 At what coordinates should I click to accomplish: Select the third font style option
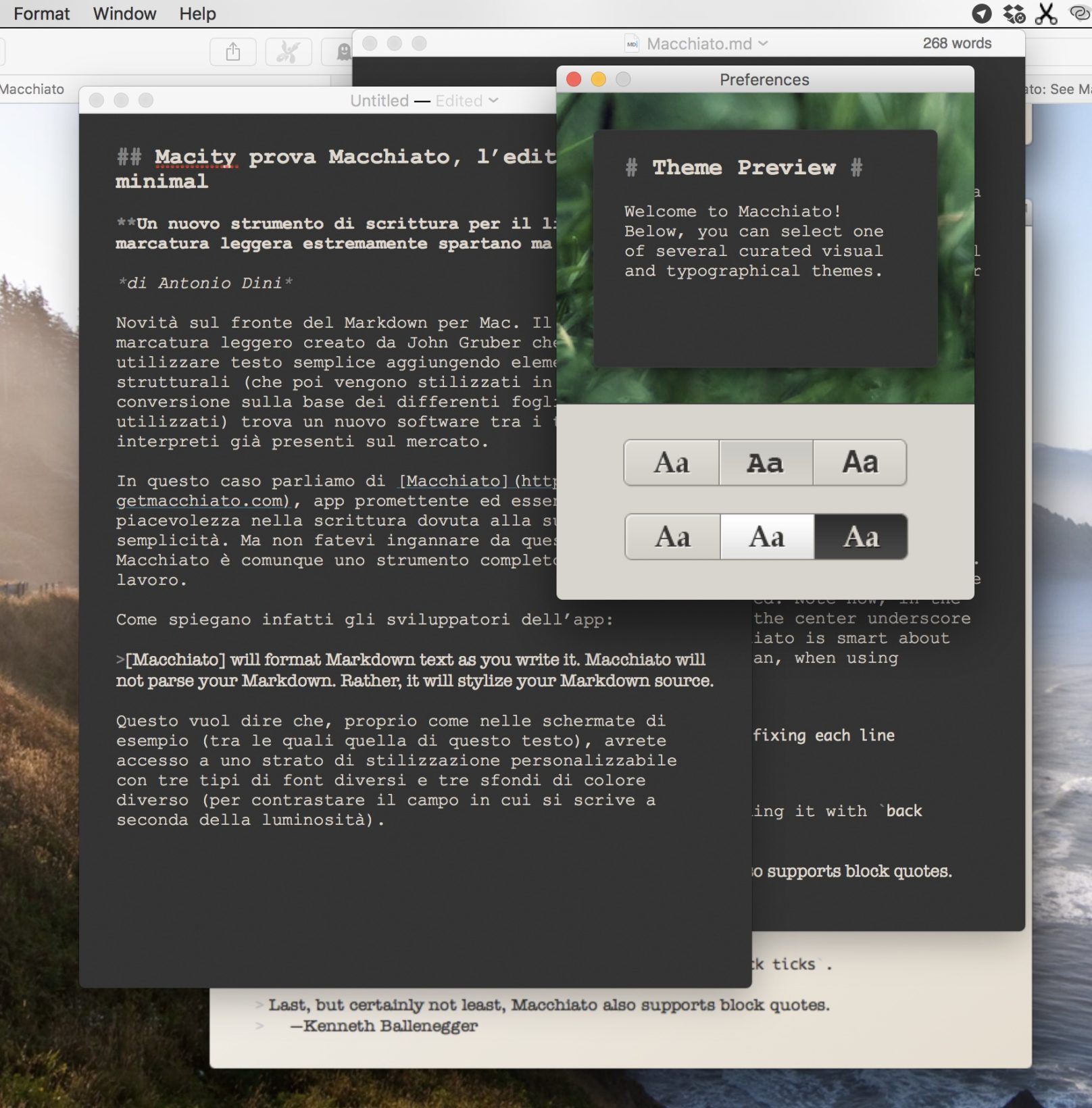tap(860, 463)
